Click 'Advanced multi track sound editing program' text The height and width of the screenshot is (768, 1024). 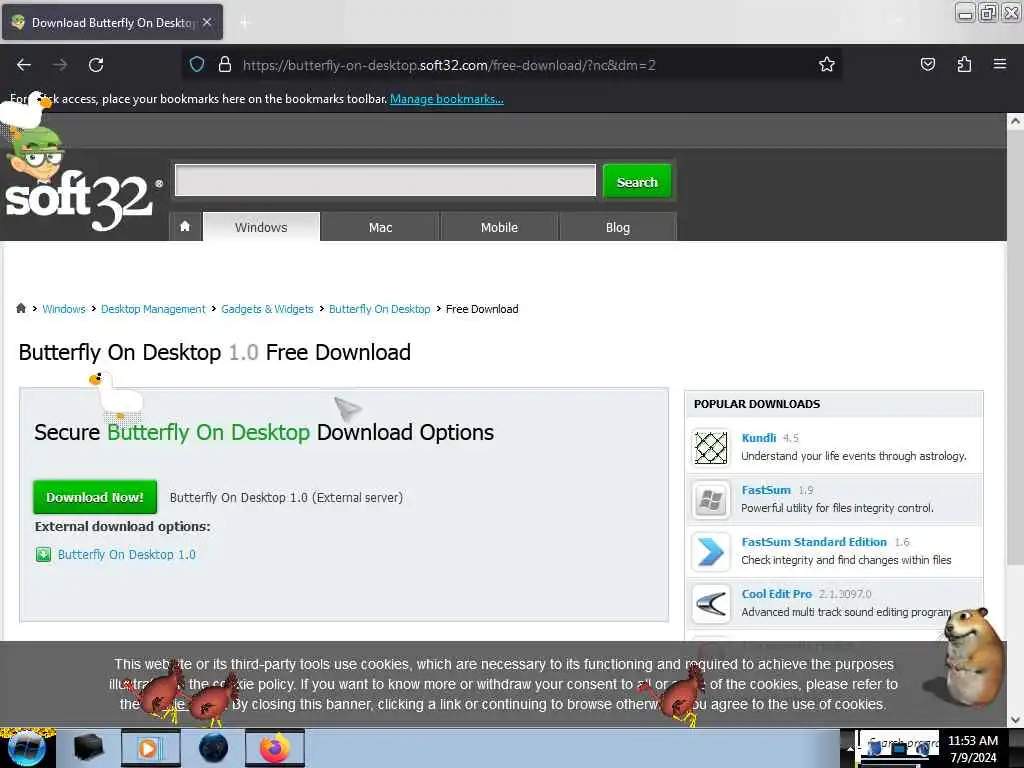846,612
